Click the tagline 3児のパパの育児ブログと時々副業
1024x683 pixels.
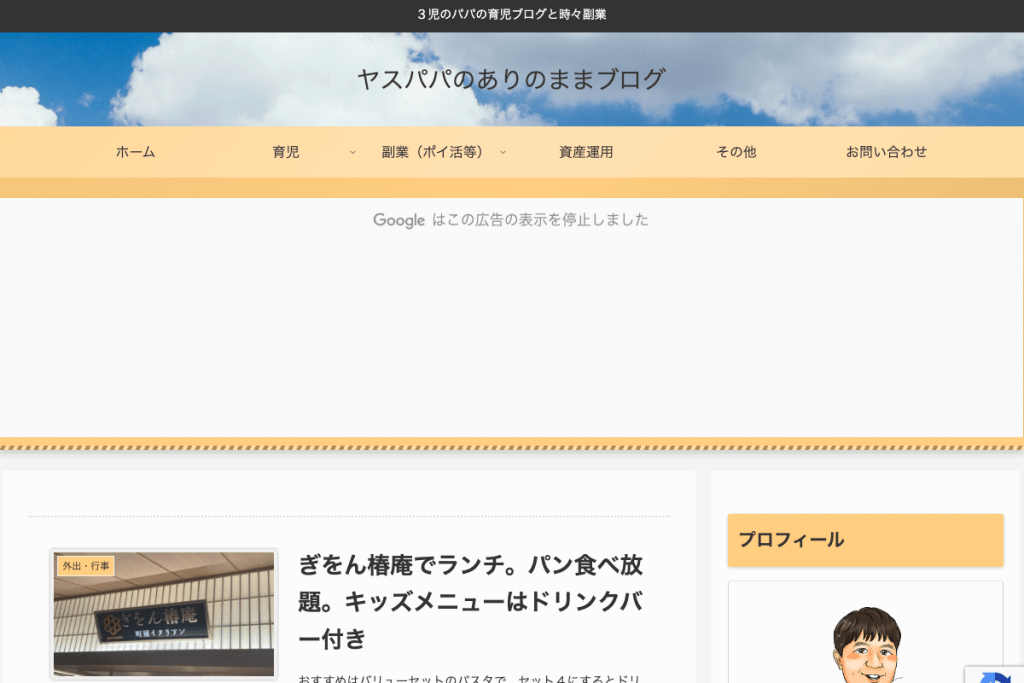[x=511, y=15]
